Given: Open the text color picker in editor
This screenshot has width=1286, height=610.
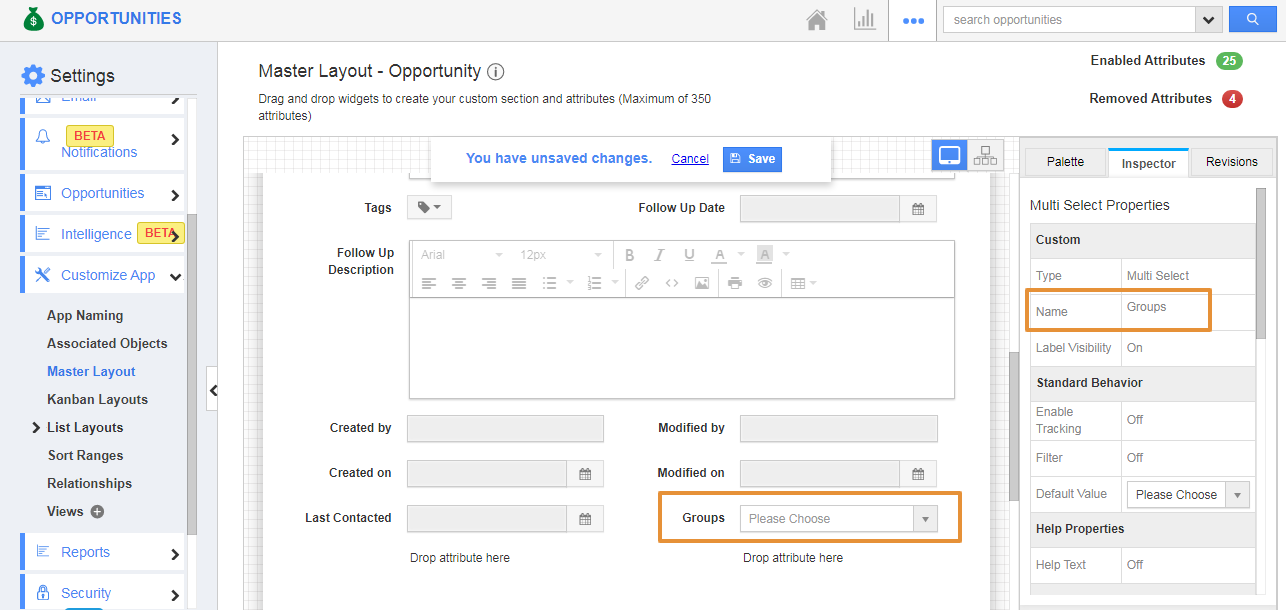Looking at the screenshot, I should [x=720, y=255].
